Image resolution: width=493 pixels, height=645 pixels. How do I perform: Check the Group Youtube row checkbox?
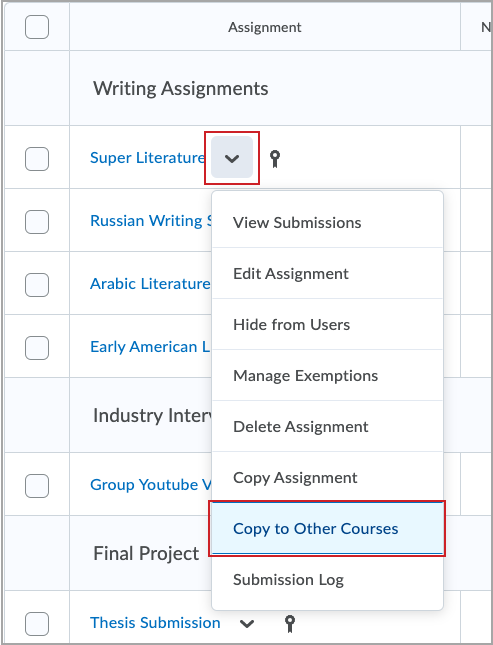(x=37, y=485)
